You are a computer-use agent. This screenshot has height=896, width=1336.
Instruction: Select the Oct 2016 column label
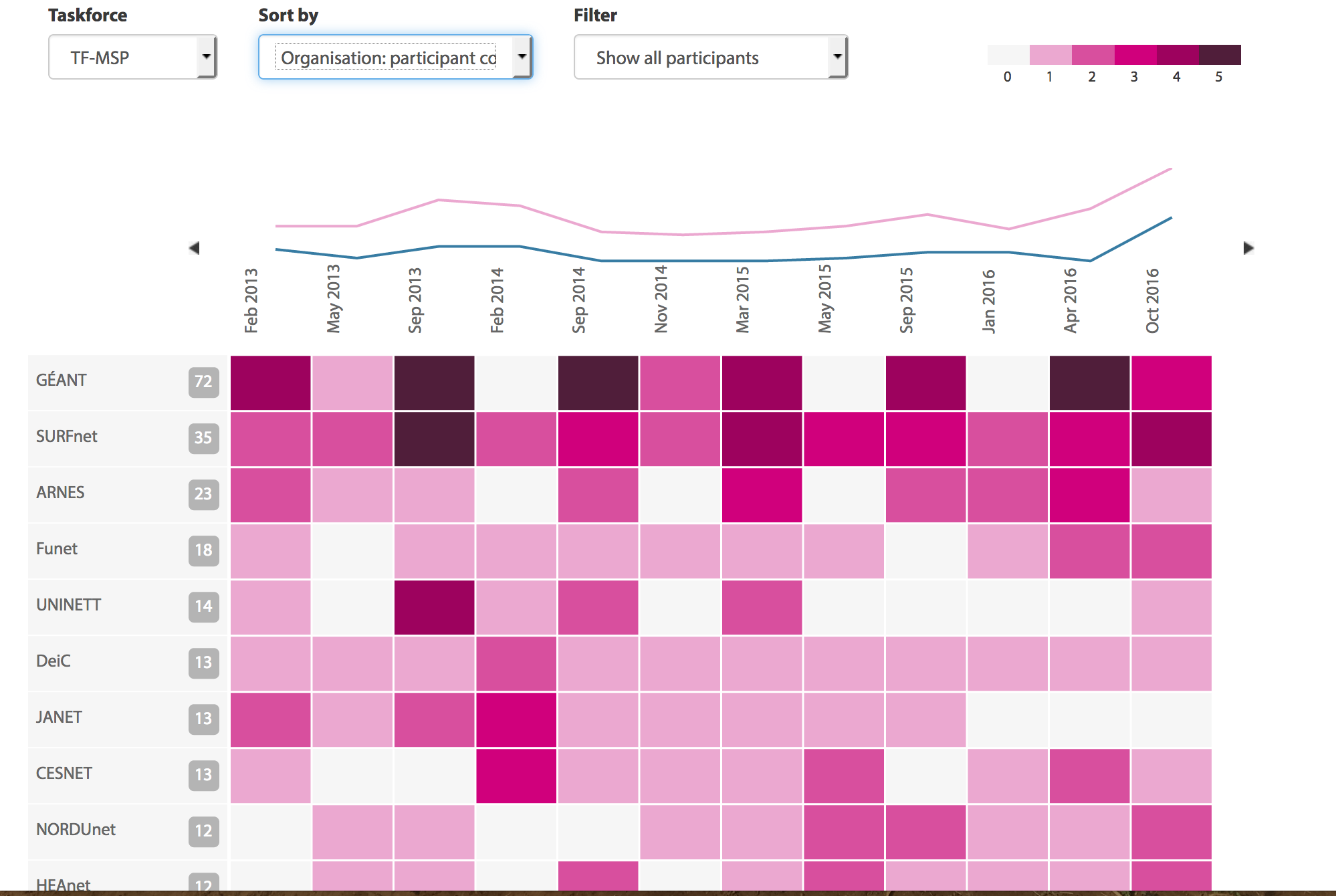(1152, 300)
